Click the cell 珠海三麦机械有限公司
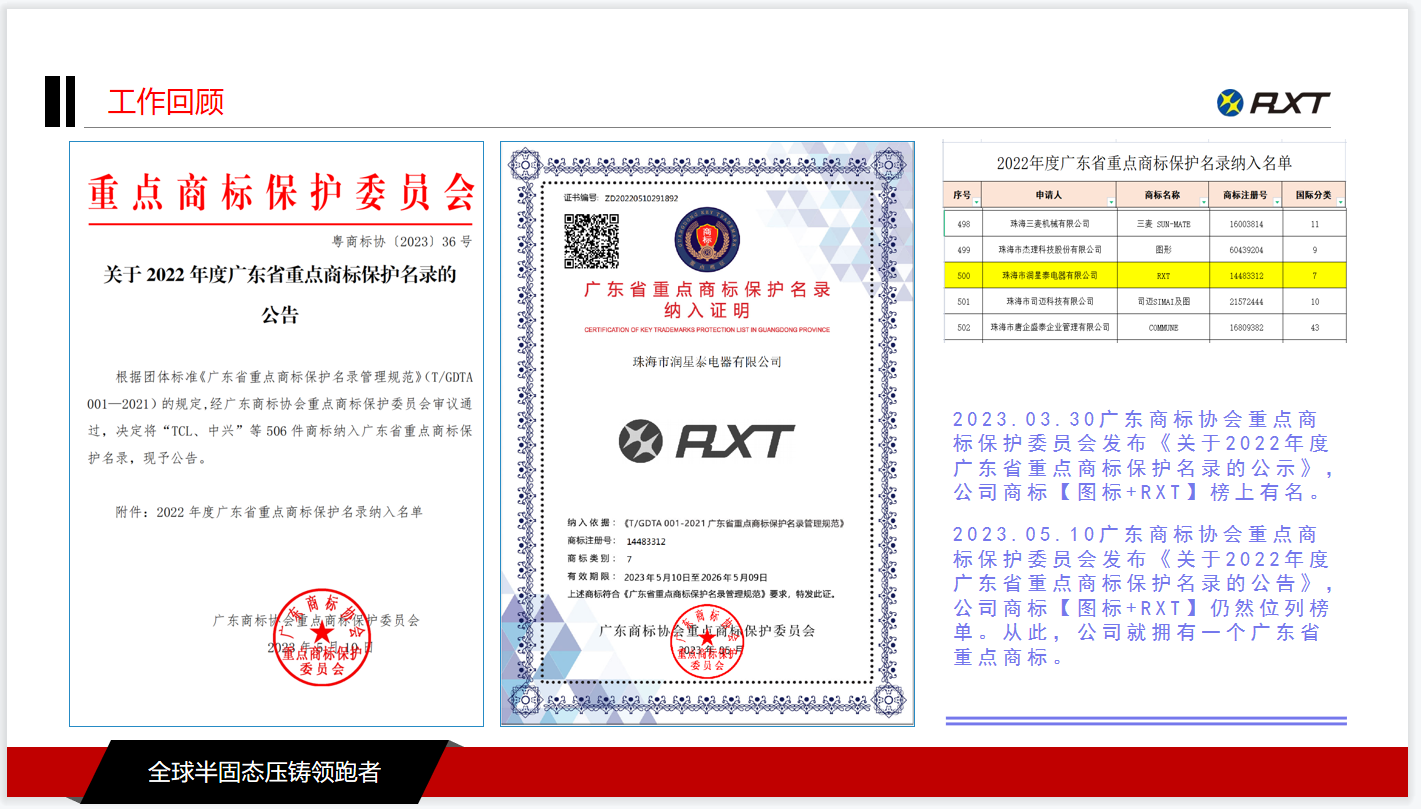Screen dimensions: 1421x809 pyautogui.click(x=1050, y=224)
